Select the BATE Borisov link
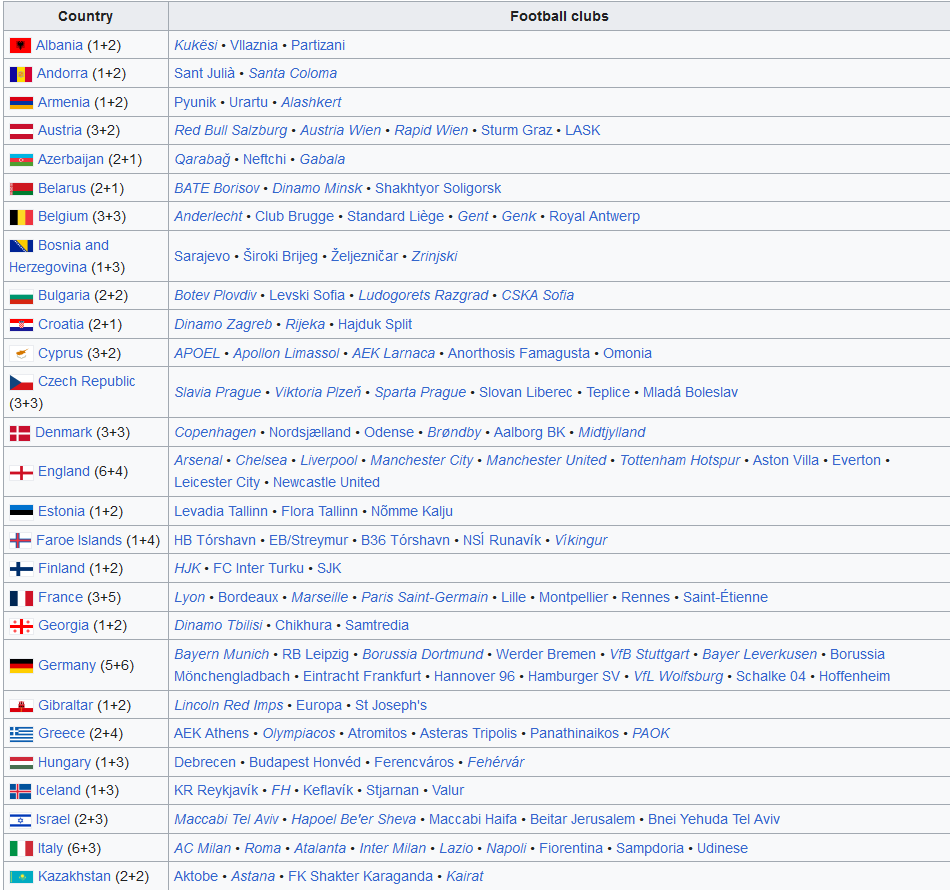 point(217,188)
